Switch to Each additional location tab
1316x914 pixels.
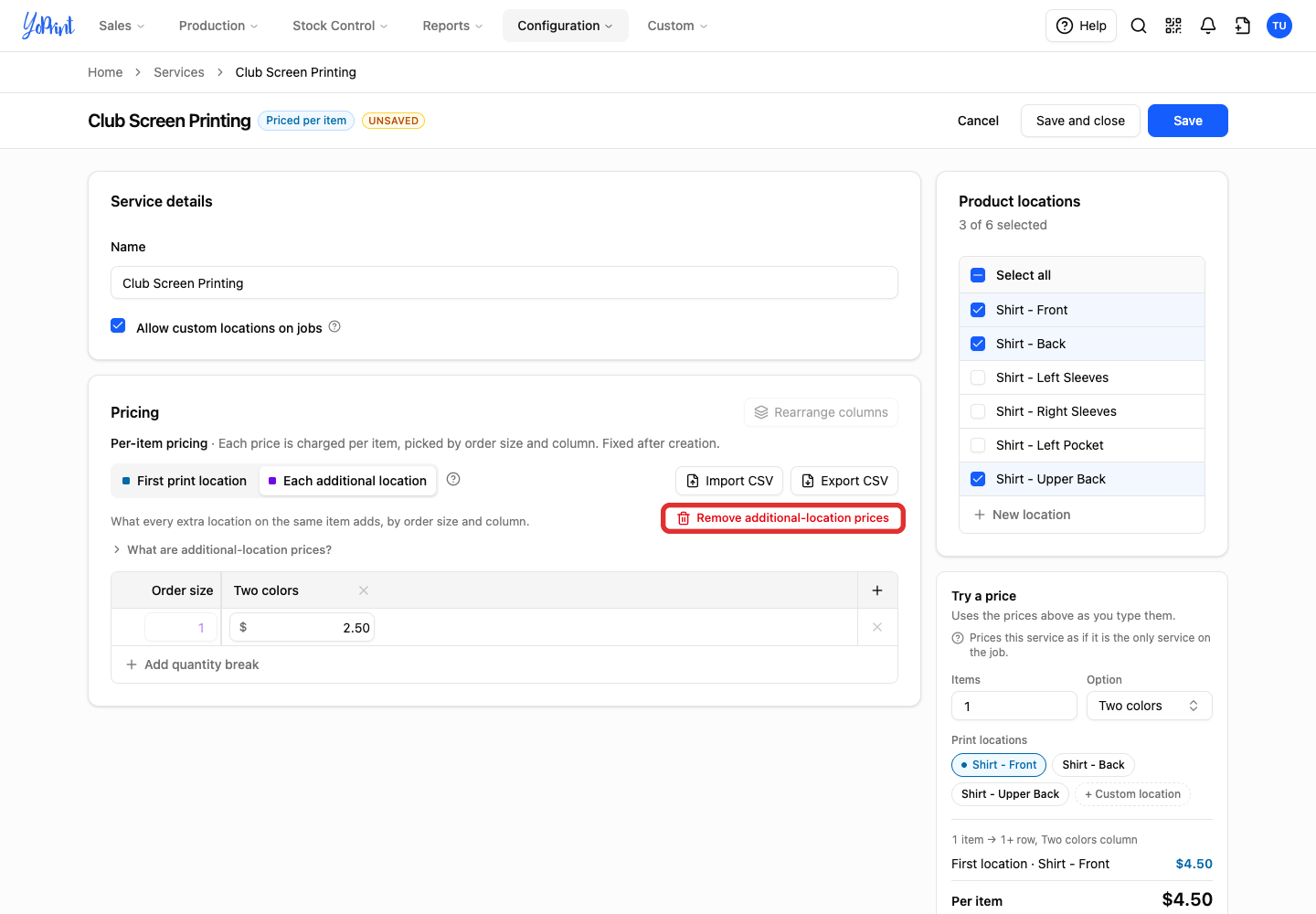coord(347,481)
